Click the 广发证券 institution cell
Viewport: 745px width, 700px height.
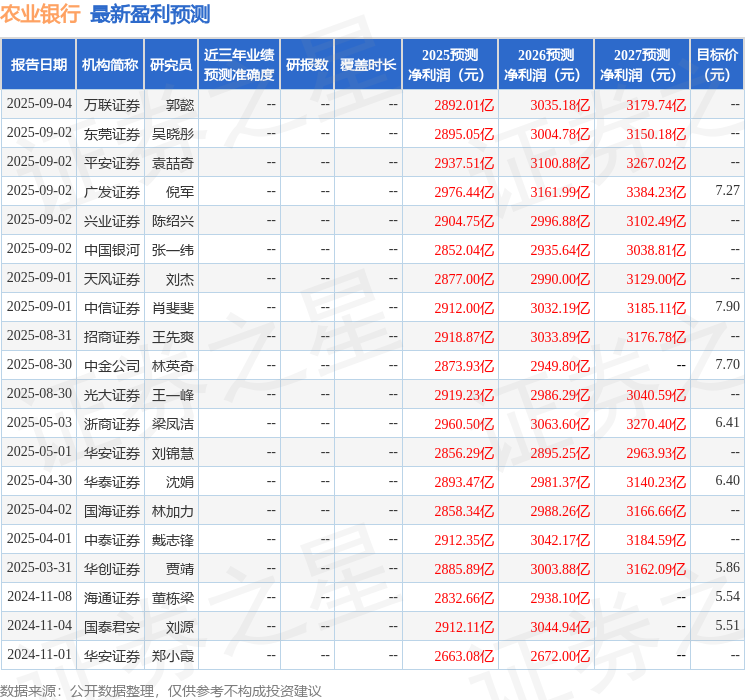(112, 192)
